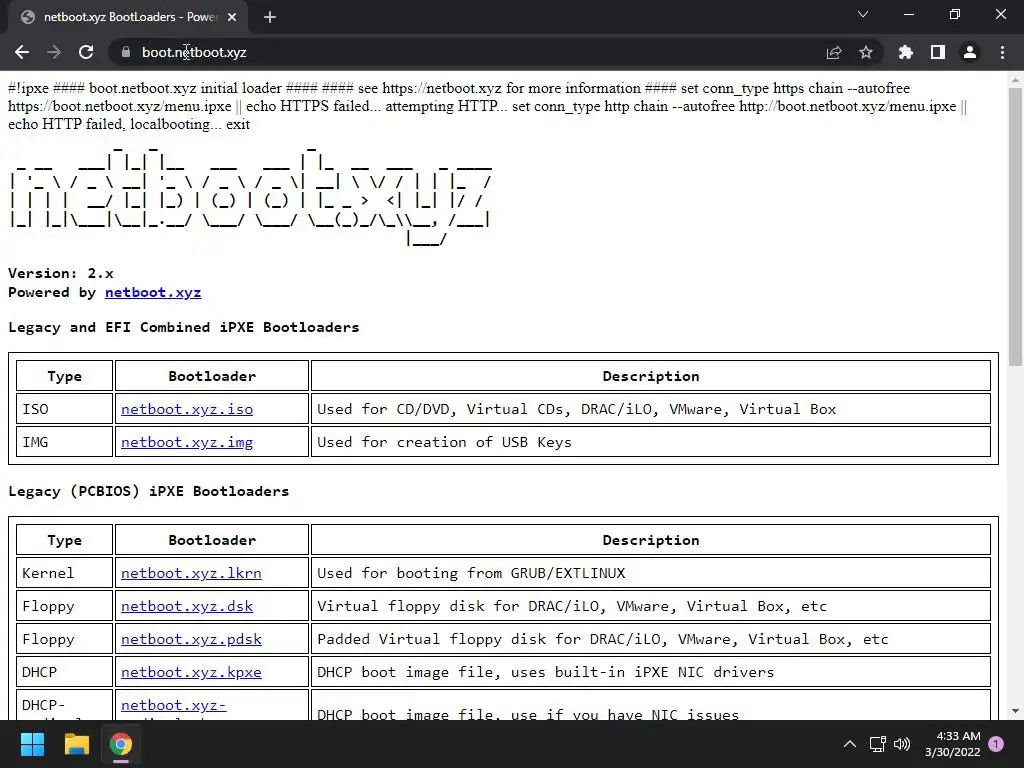Click the Kernel type cell
This screenshot has width=1024, height=768.
pyautogui.click(x=65, y=573)
